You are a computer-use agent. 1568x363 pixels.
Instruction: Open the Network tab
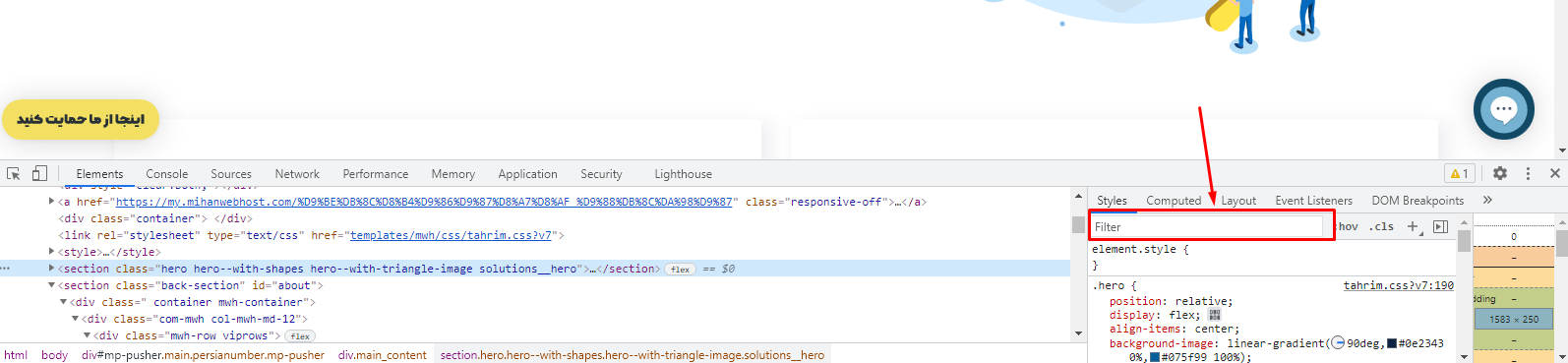(x=297, y=174)
